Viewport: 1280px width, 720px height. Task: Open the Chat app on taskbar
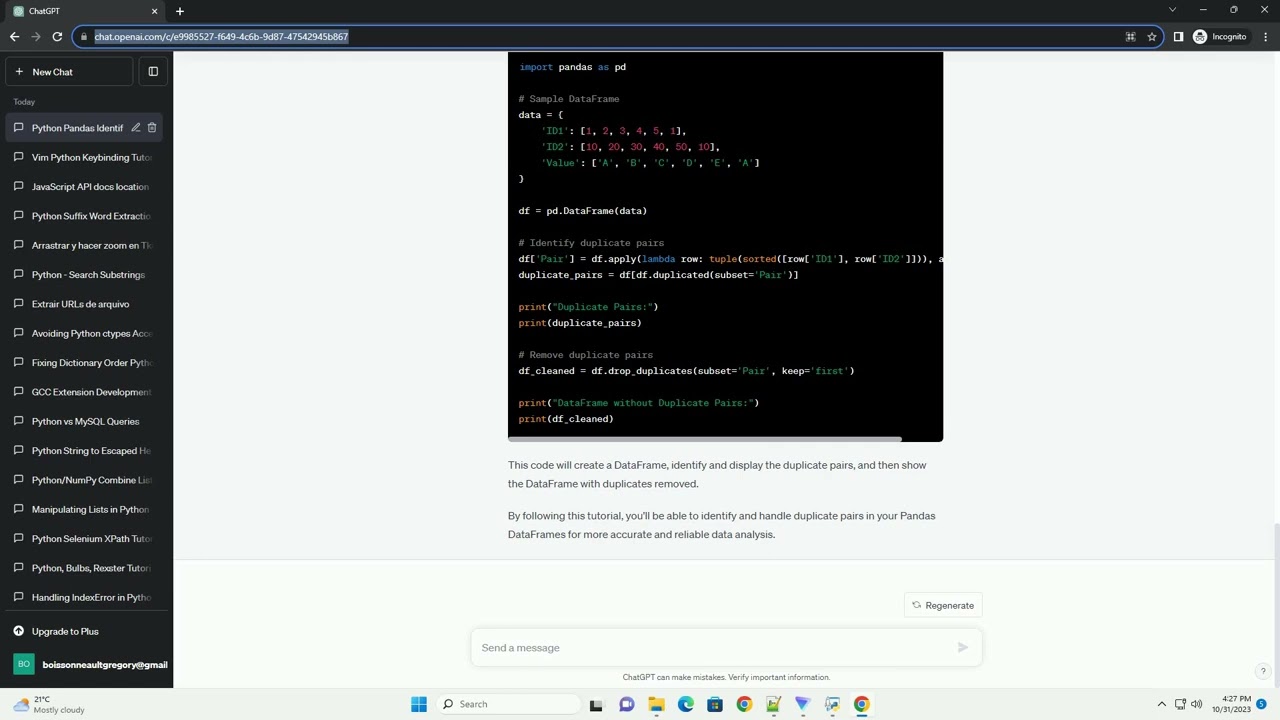(626, 704)
